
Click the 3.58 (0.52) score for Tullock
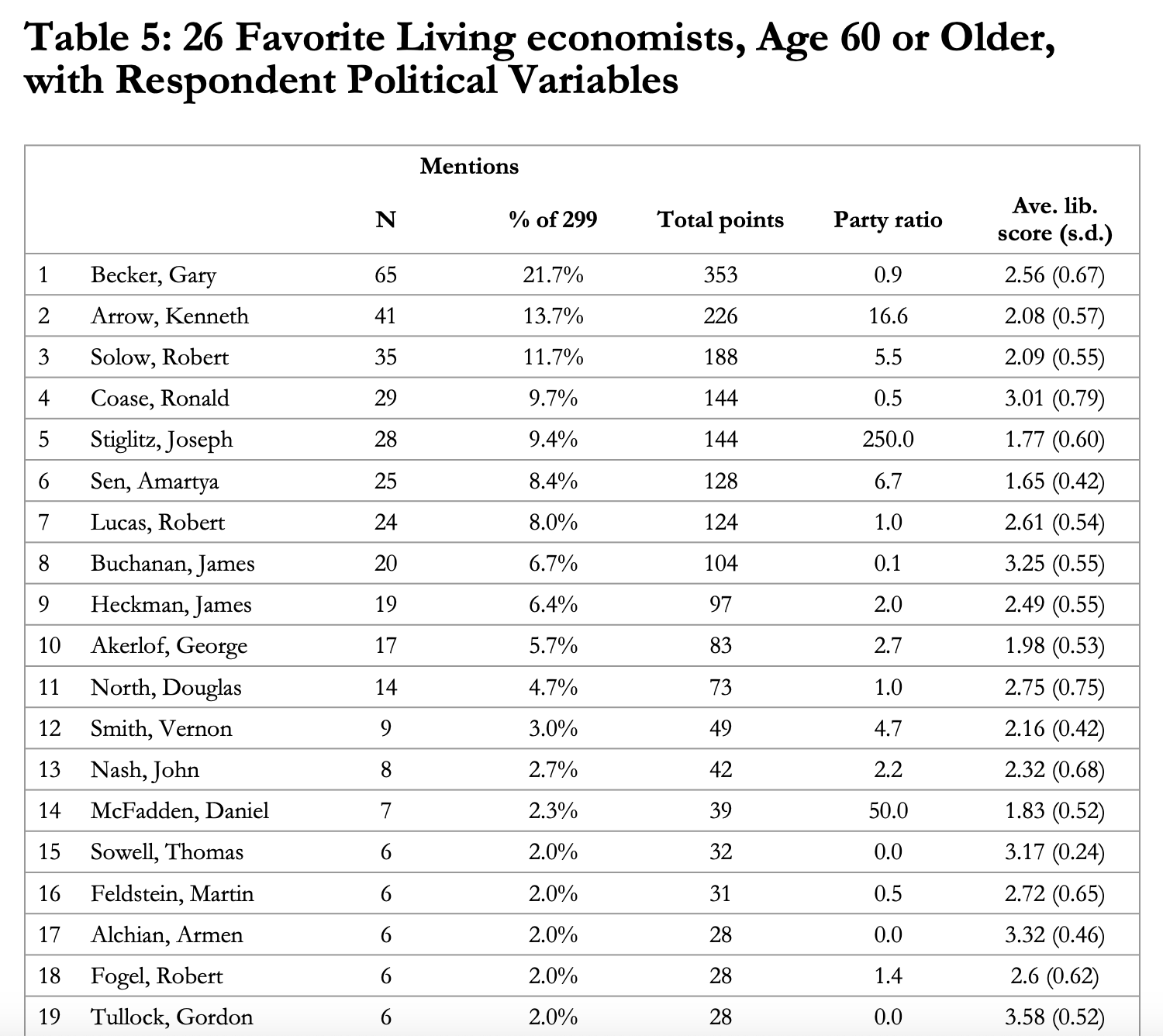tap(1054, 1017)
